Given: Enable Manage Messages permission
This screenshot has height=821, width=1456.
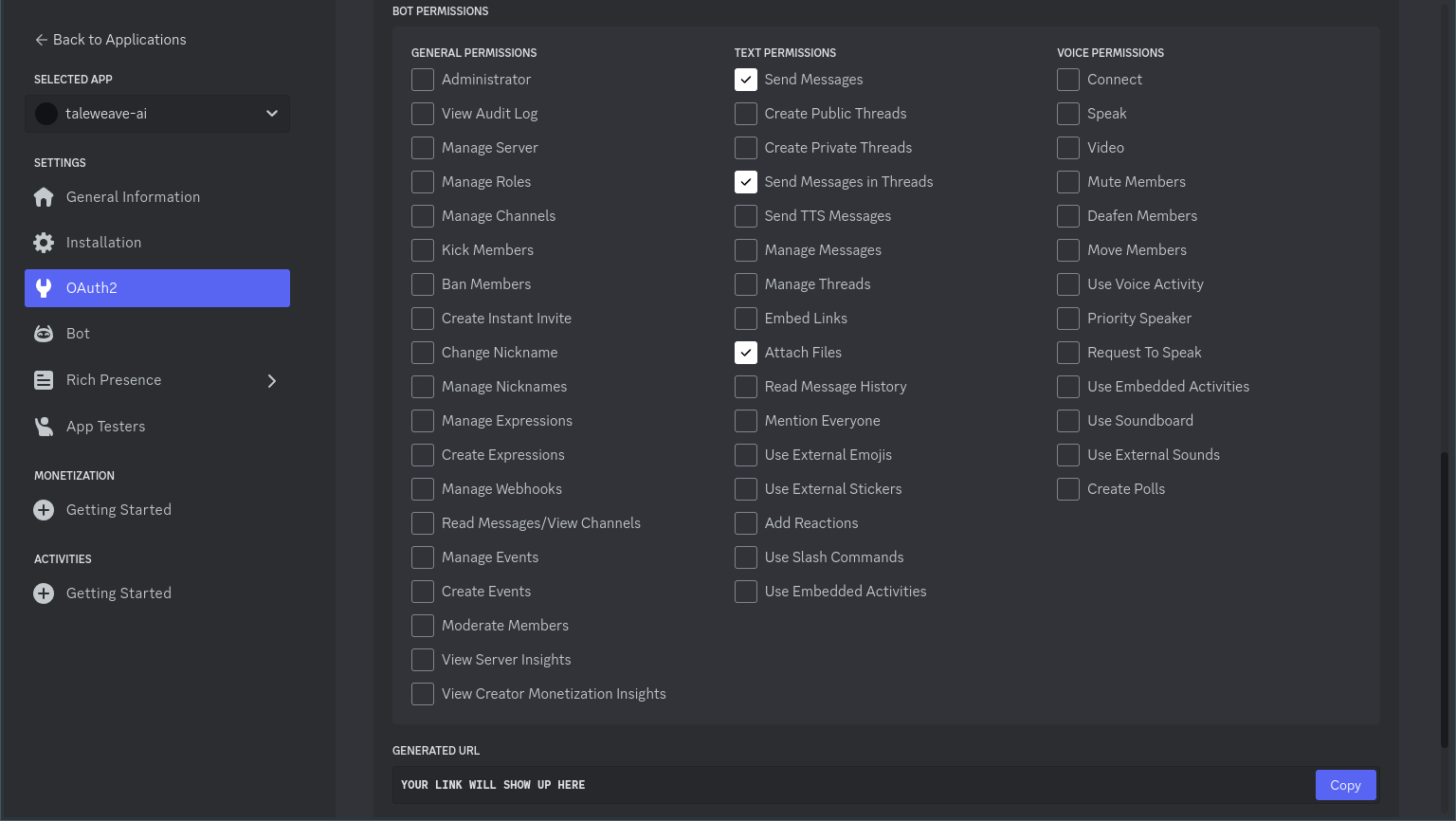Looking at the screenshot, I should point(746,250).
